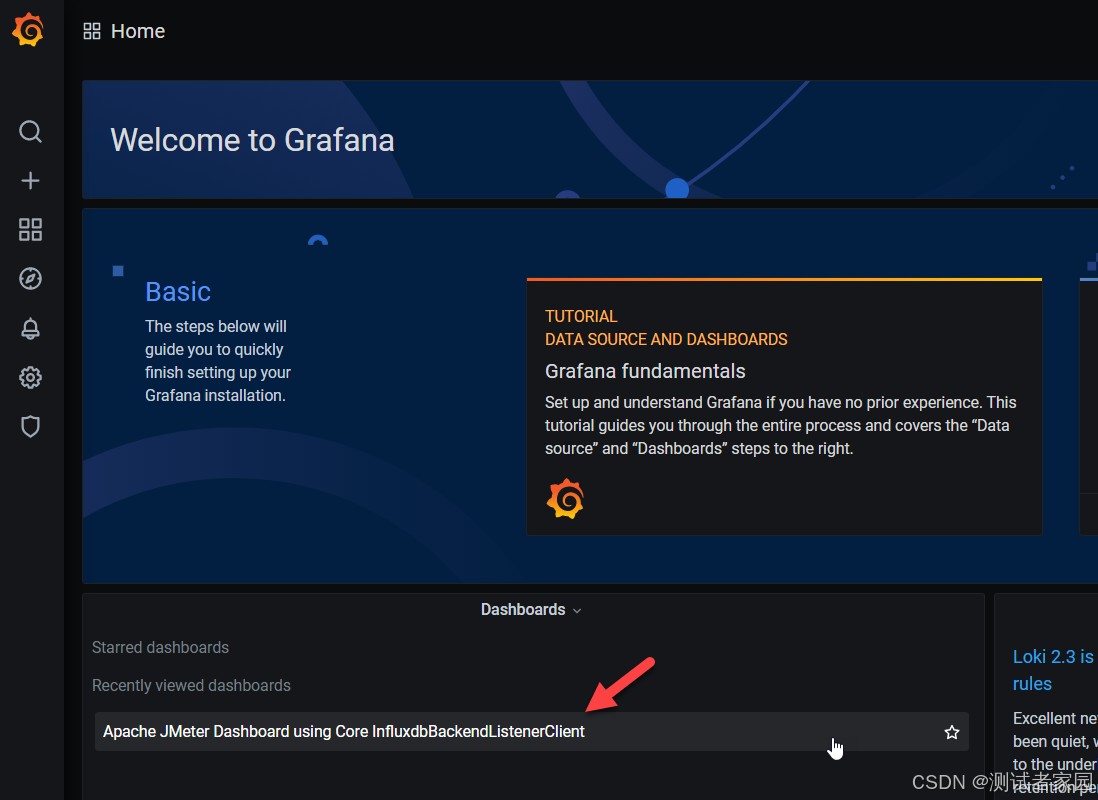Screen dimensions: 1098x800
Task: Open the Configuration gear icon
Action: click(x=30, y=378)
